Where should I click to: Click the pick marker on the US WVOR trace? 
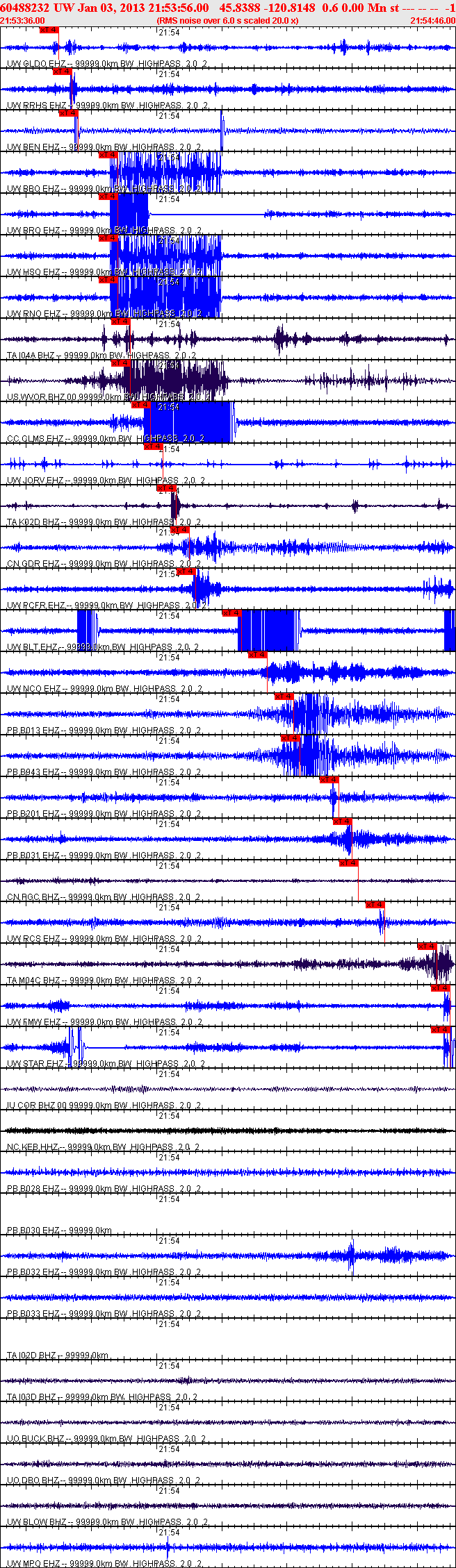coord(121,363)
